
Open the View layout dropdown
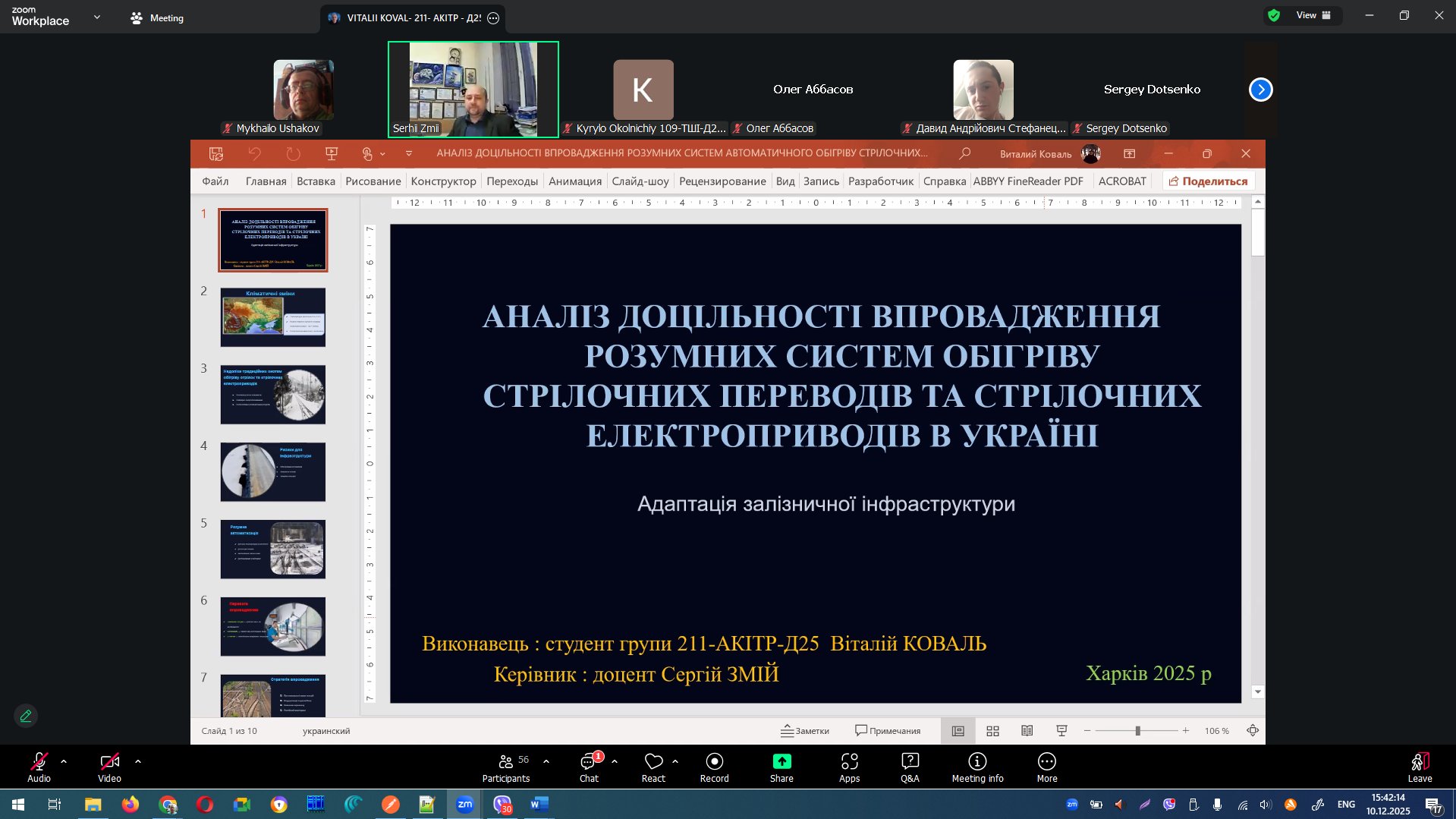(1313, 15)
